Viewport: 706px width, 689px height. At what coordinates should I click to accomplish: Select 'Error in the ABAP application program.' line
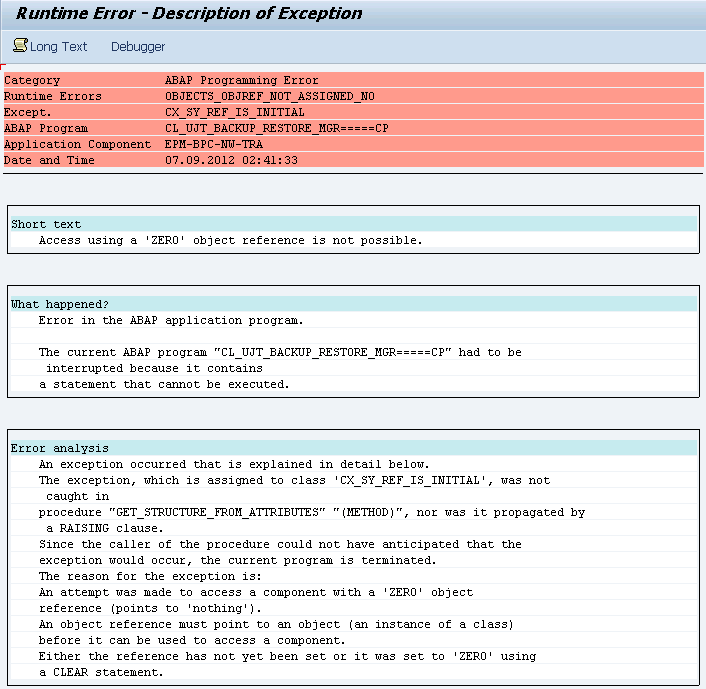pyautogui.click(x=171, y=320)
